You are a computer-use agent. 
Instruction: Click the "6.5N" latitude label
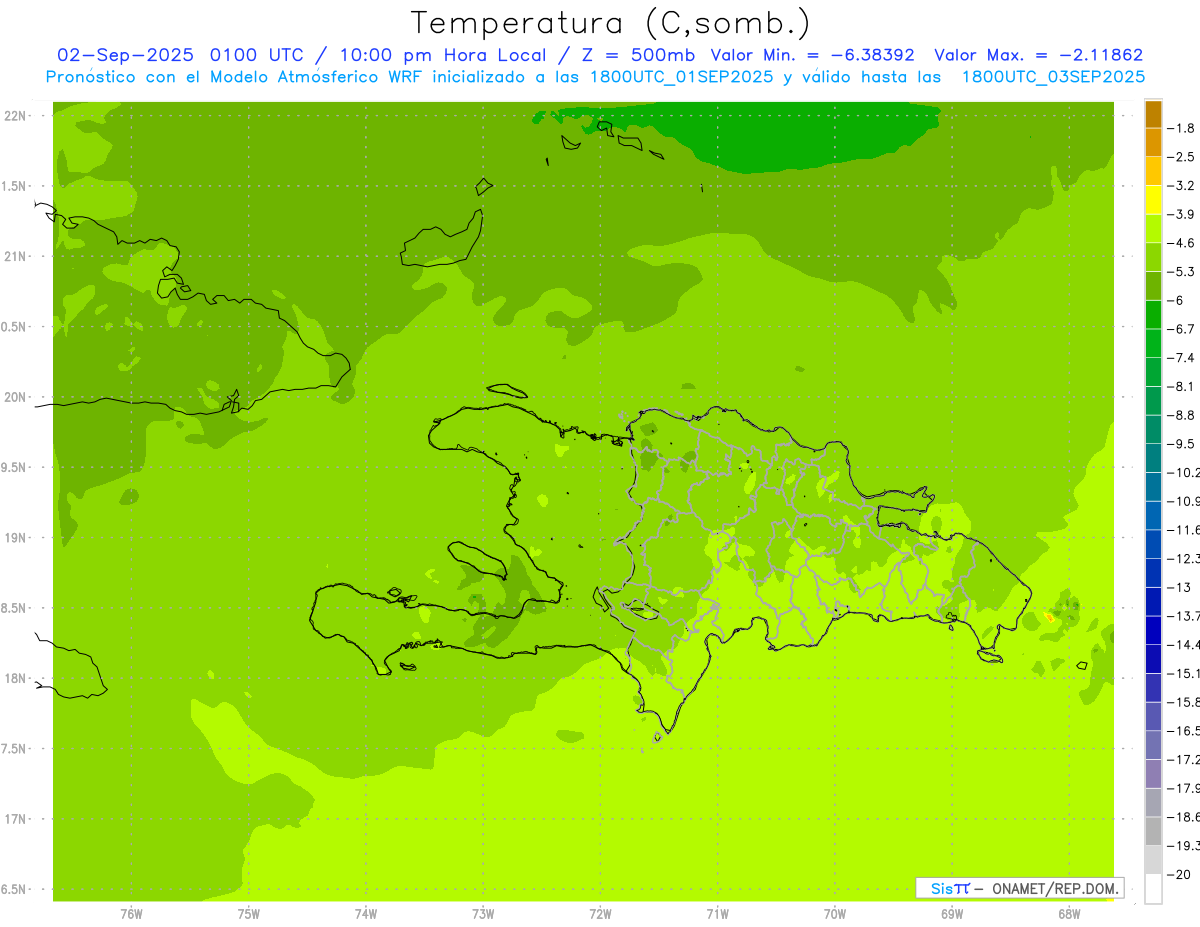pos(13,890)
